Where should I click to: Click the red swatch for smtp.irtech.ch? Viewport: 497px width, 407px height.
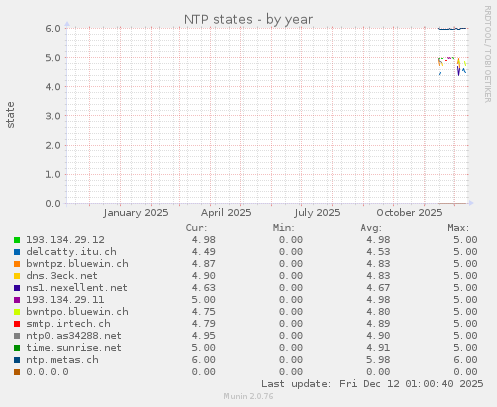pyautogui.click(x=17, y=324)
